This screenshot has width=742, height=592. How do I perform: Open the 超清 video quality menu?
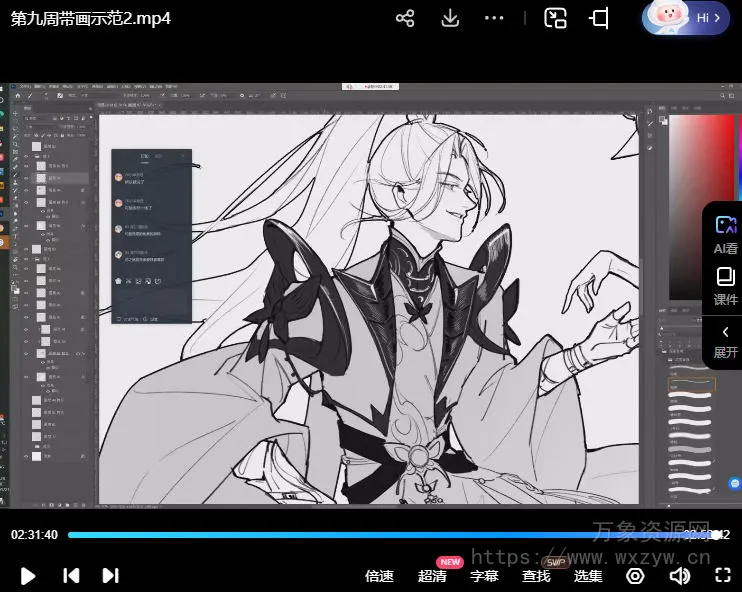coord(432,576)
